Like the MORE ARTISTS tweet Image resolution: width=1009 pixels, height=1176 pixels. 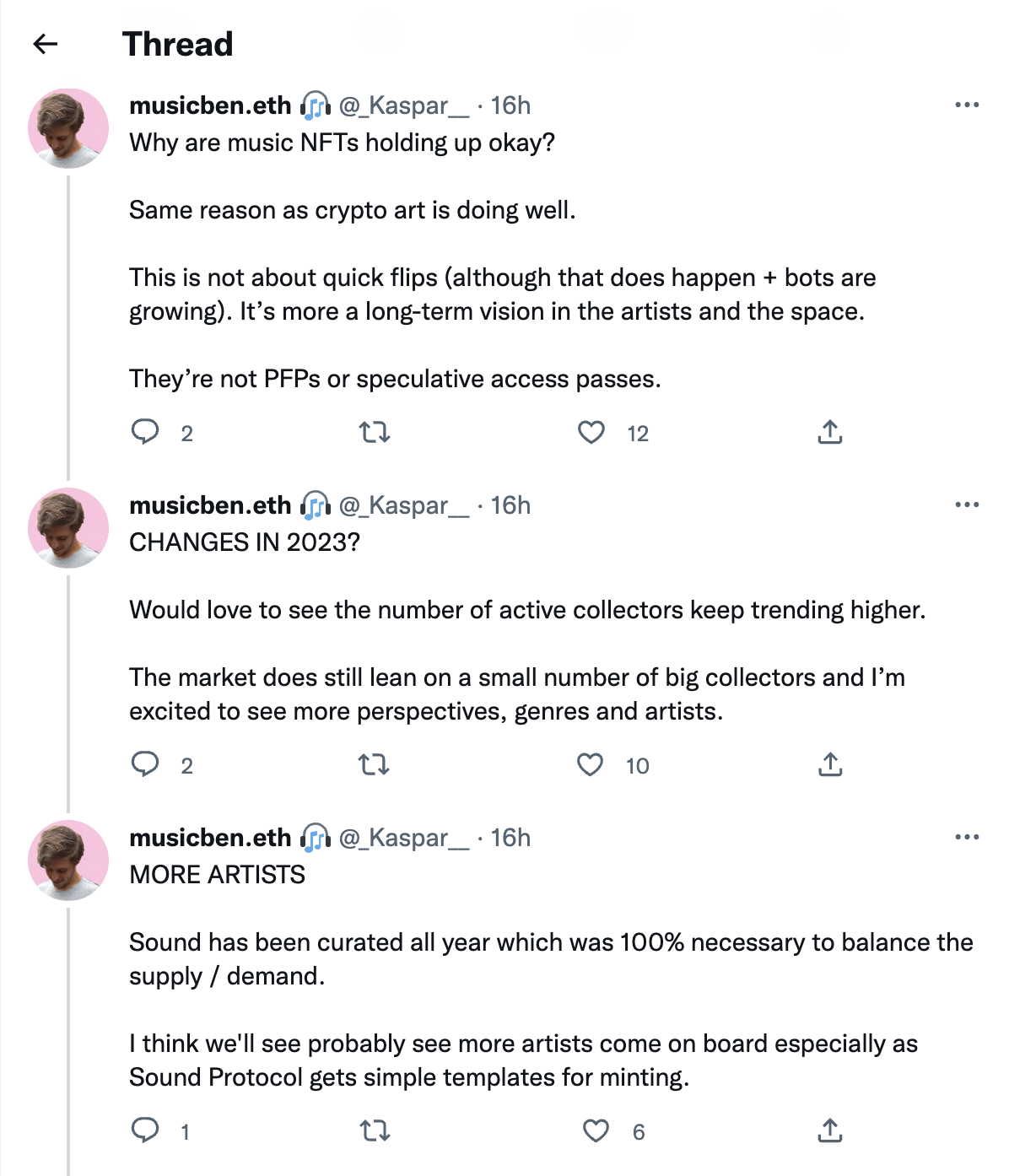[x=596, y=1130]
